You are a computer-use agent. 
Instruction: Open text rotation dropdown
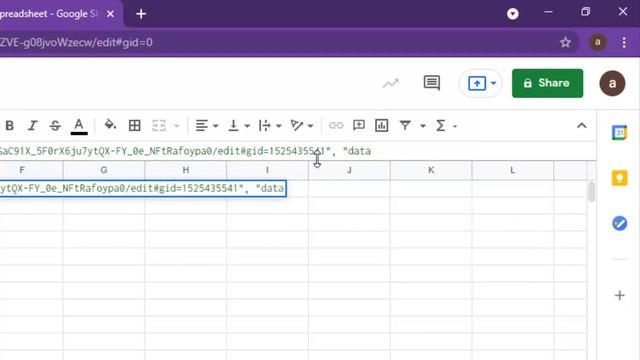click(302, 125)
